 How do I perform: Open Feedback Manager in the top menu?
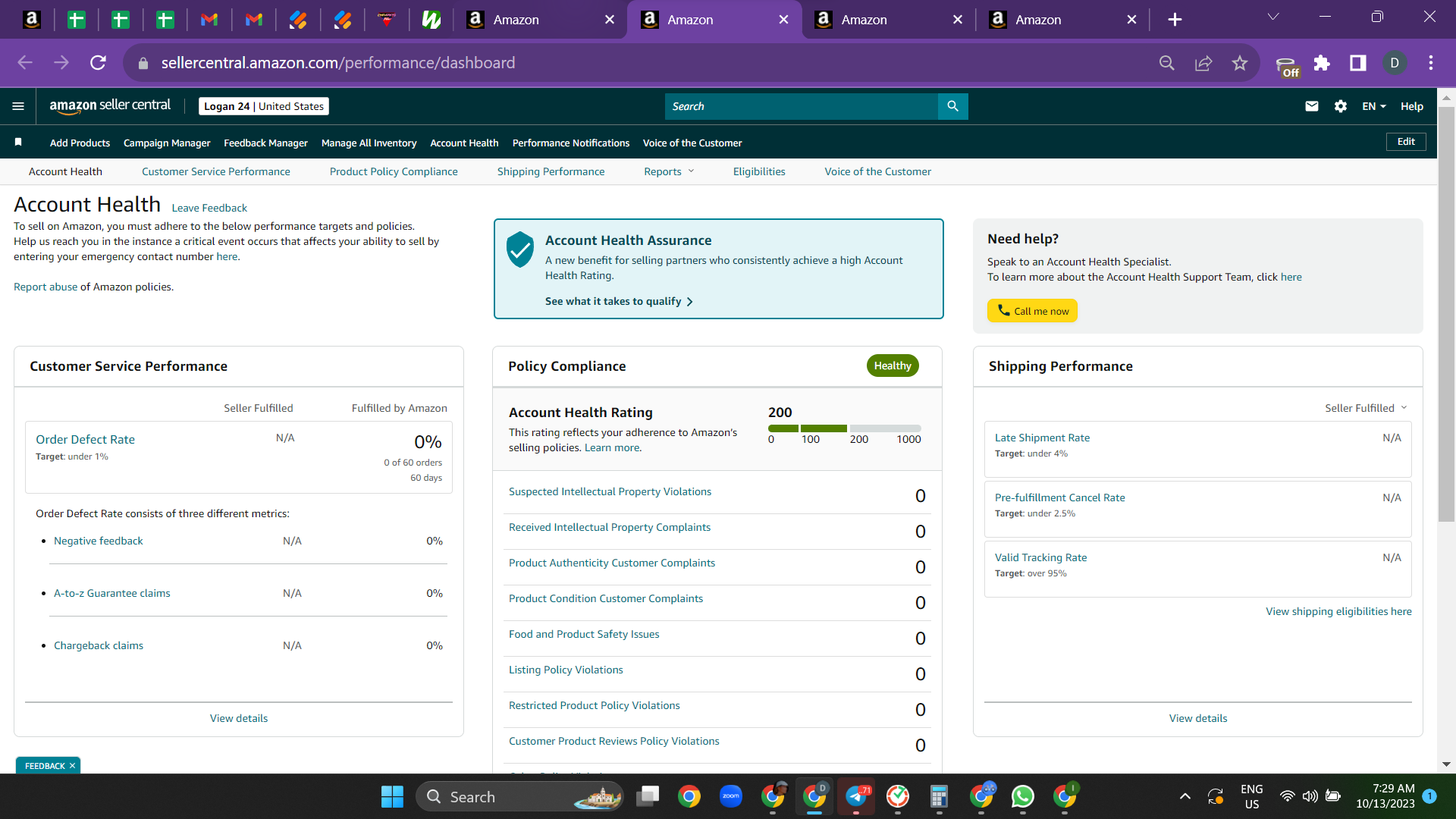point(265,143)
